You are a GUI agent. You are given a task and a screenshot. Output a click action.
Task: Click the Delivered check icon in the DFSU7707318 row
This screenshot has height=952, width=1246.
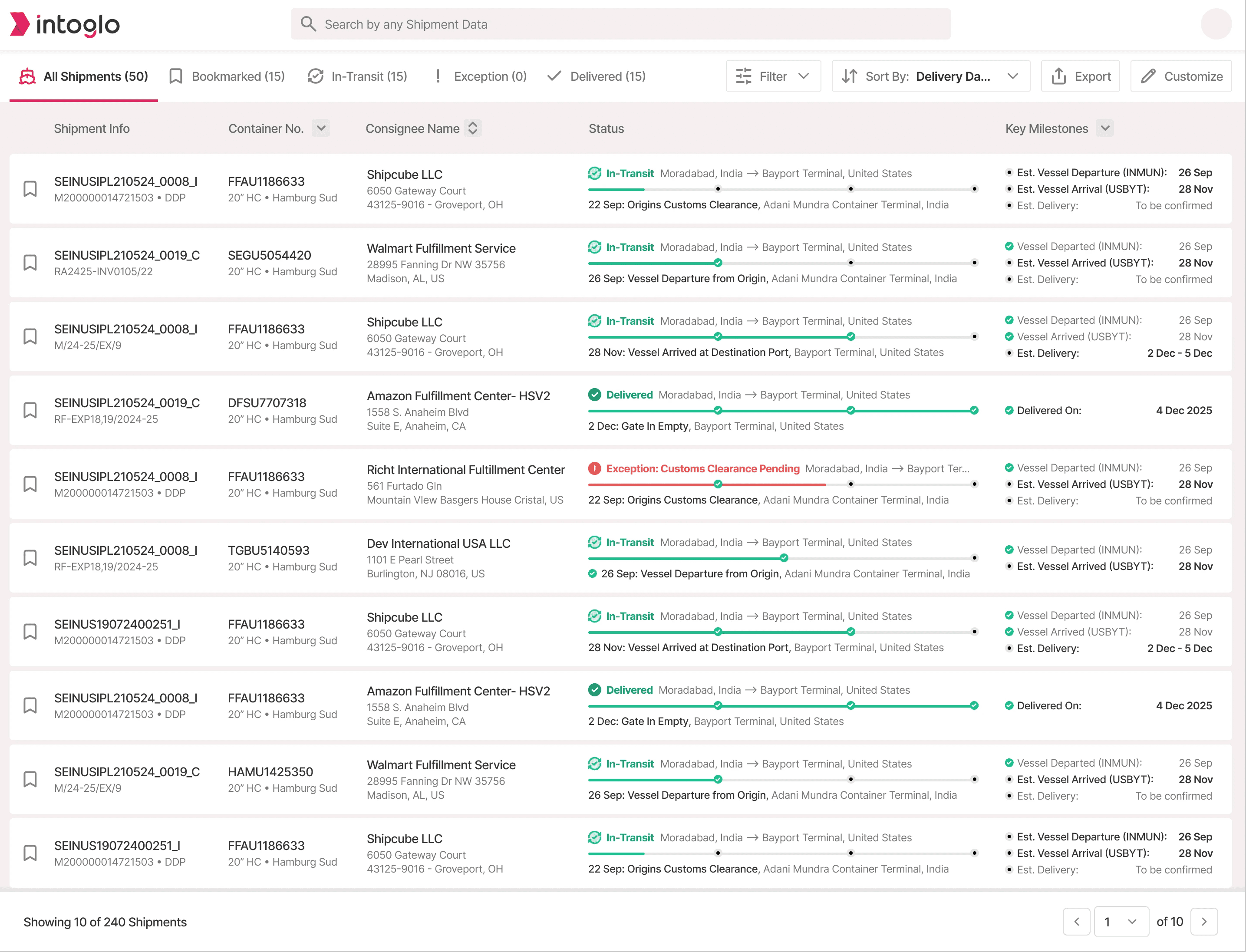(x=594, y=395)
